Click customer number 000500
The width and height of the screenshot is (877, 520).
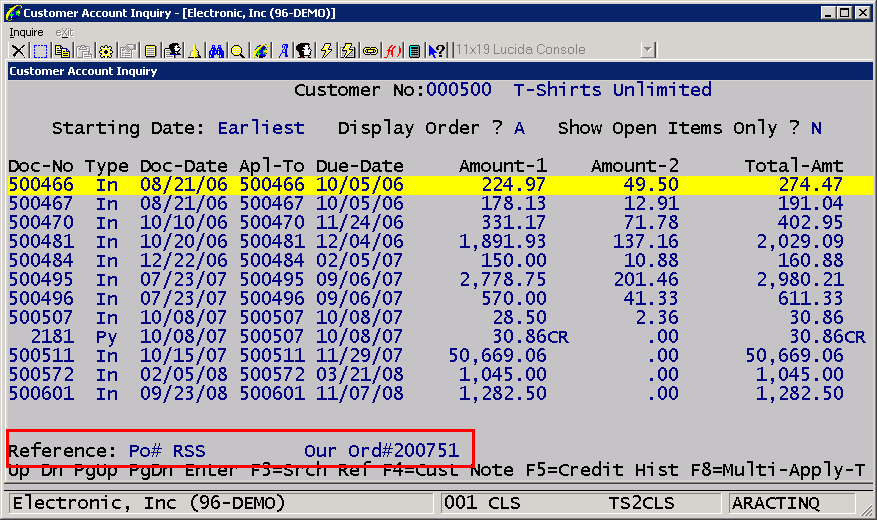point(459,89)
